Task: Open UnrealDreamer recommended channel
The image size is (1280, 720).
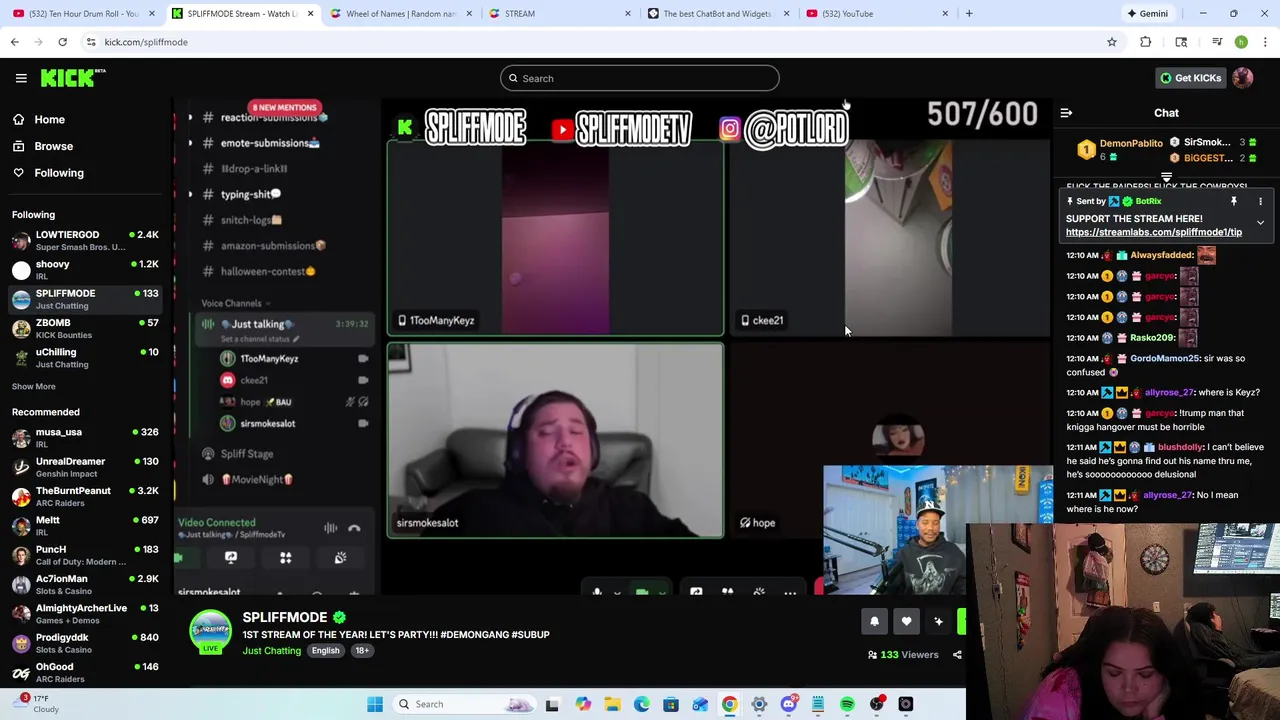Action: click(x=85, y=467)
